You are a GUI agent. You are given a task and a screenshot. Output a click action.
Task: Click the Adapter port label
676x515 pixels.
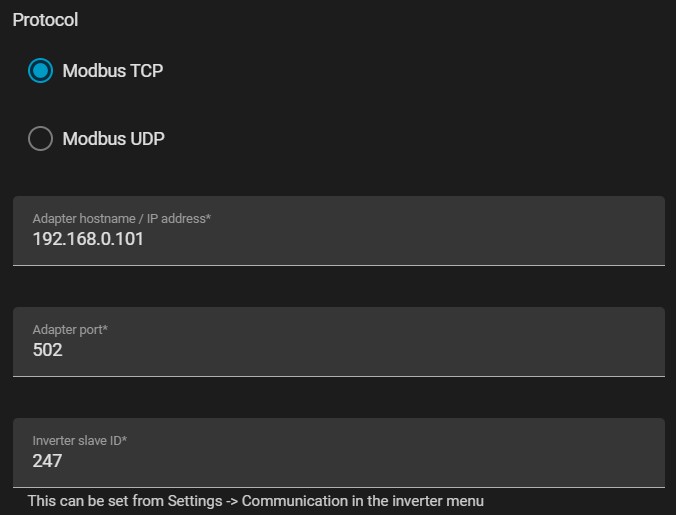click(70, 330)
